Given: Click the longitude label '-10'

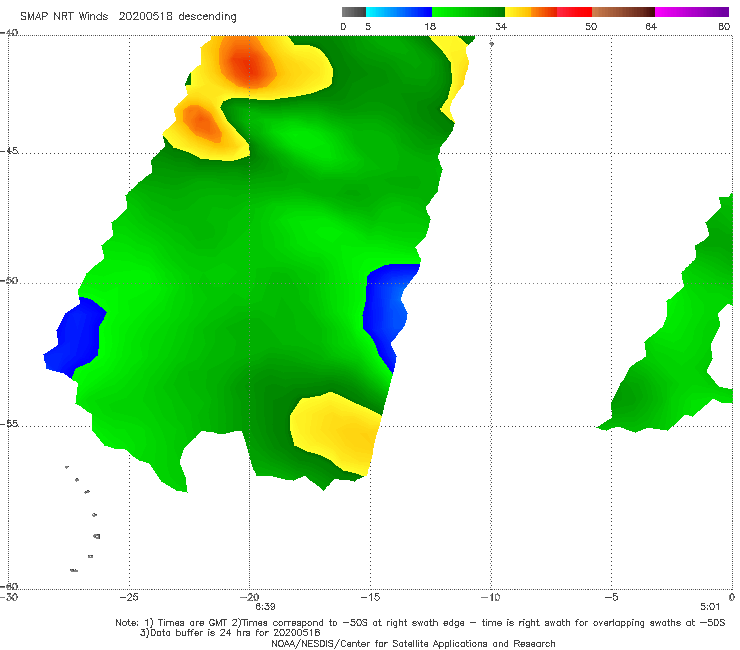Looking at the screenshot, I should click(x=490, y=597).
